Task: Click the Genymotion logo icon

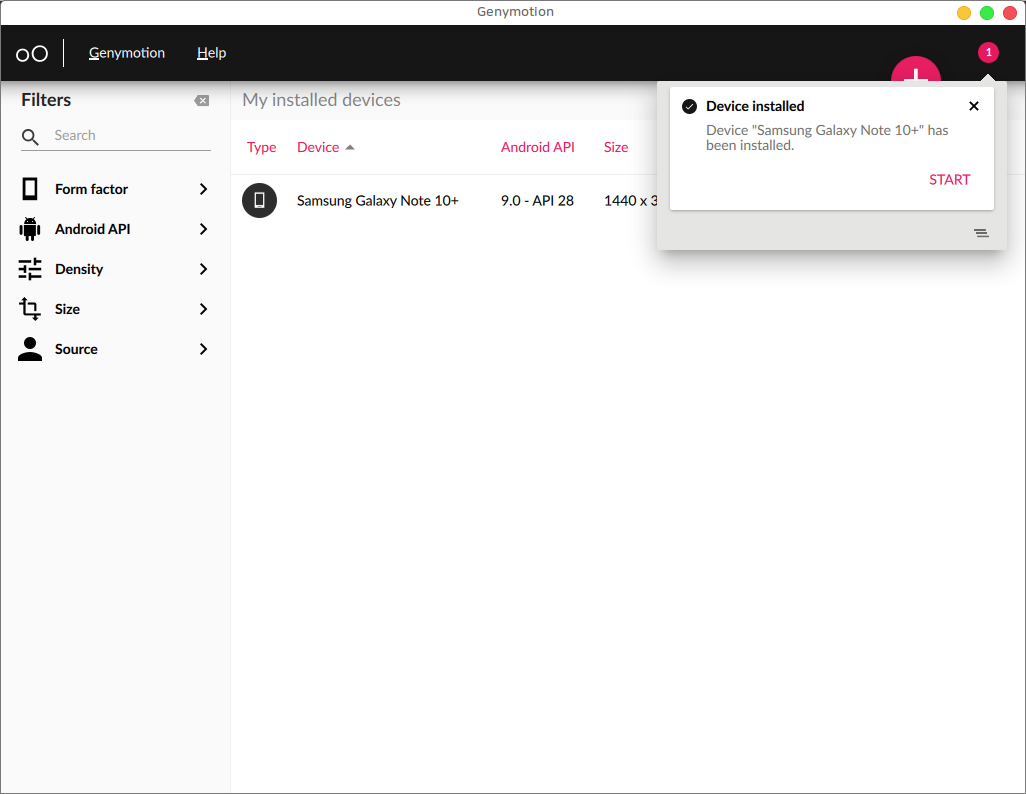Action: point(32,54)
